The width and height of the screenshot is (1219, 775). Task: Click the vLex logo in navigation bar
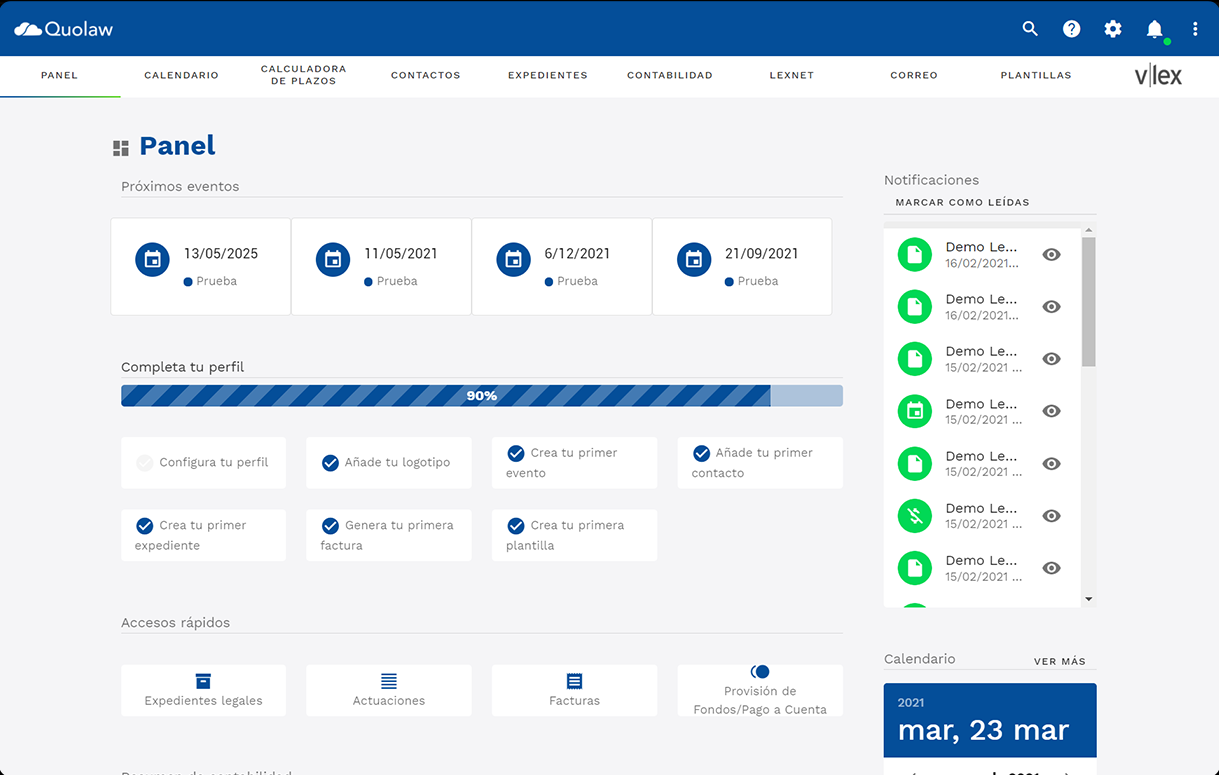tap(1158, 76)
